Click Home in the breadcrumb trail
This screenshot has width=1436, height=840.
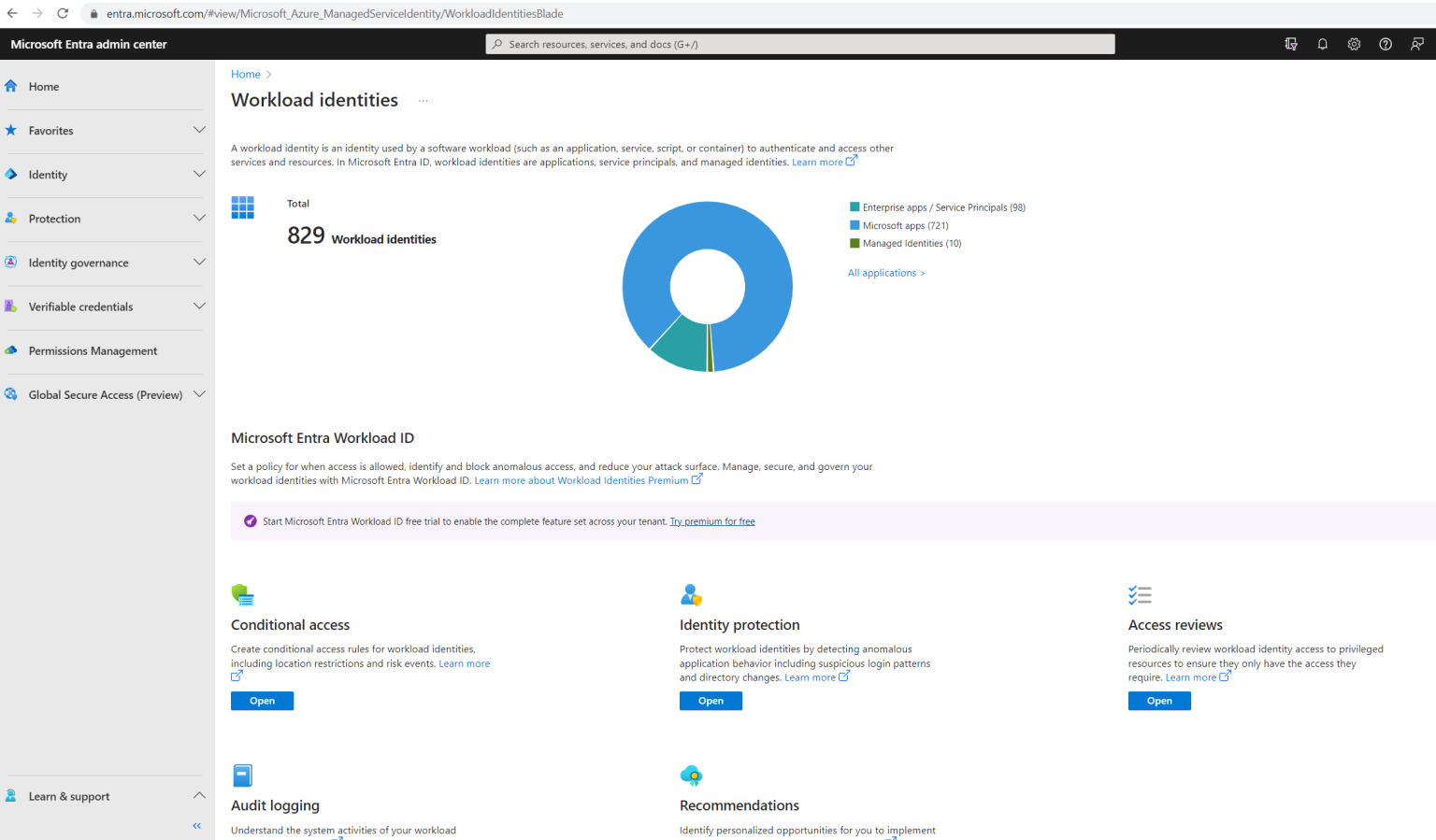[x=245, y=74]
